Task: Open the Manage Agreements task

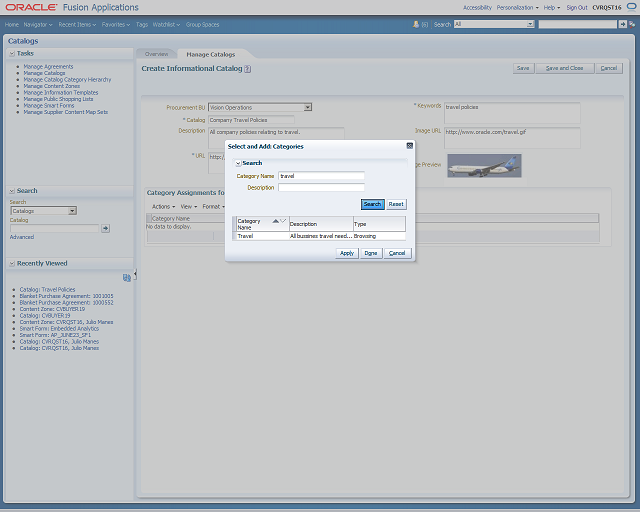Action: click(x=48, y=67)
